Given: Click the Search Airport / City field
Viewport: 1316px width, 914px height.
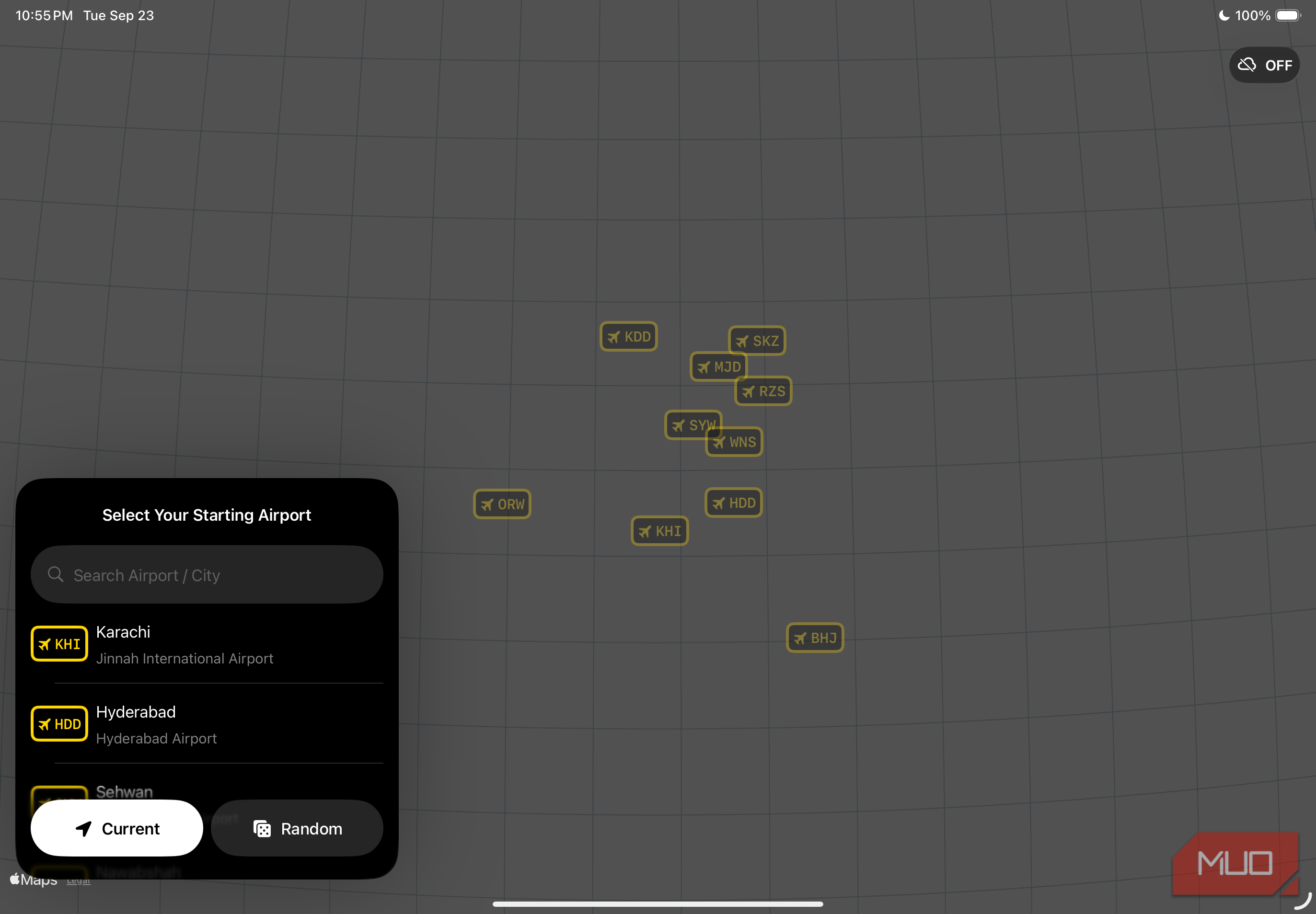Looking at the screenshot, I should 207,574.
